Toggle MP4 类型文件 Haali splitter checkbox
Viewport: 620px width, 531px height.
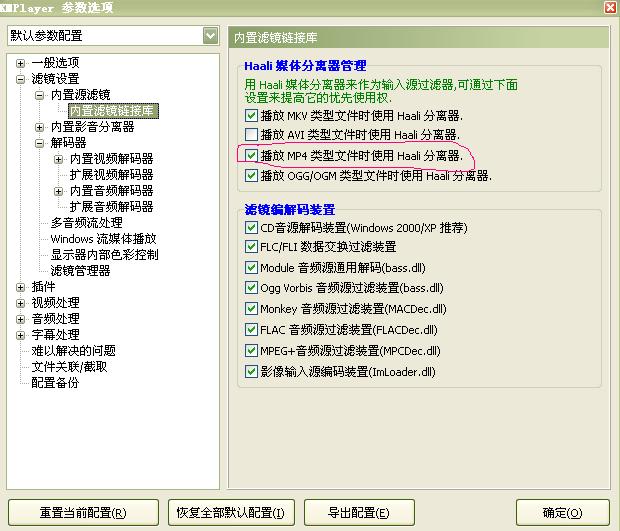[251, 155]
